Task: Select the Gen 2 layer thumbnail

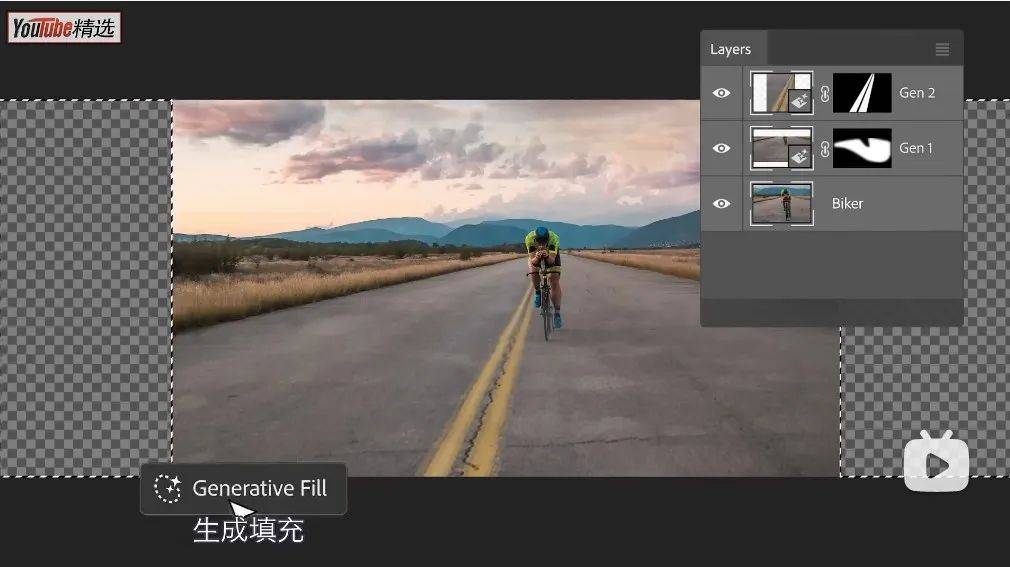Action: tap(782, 93)
